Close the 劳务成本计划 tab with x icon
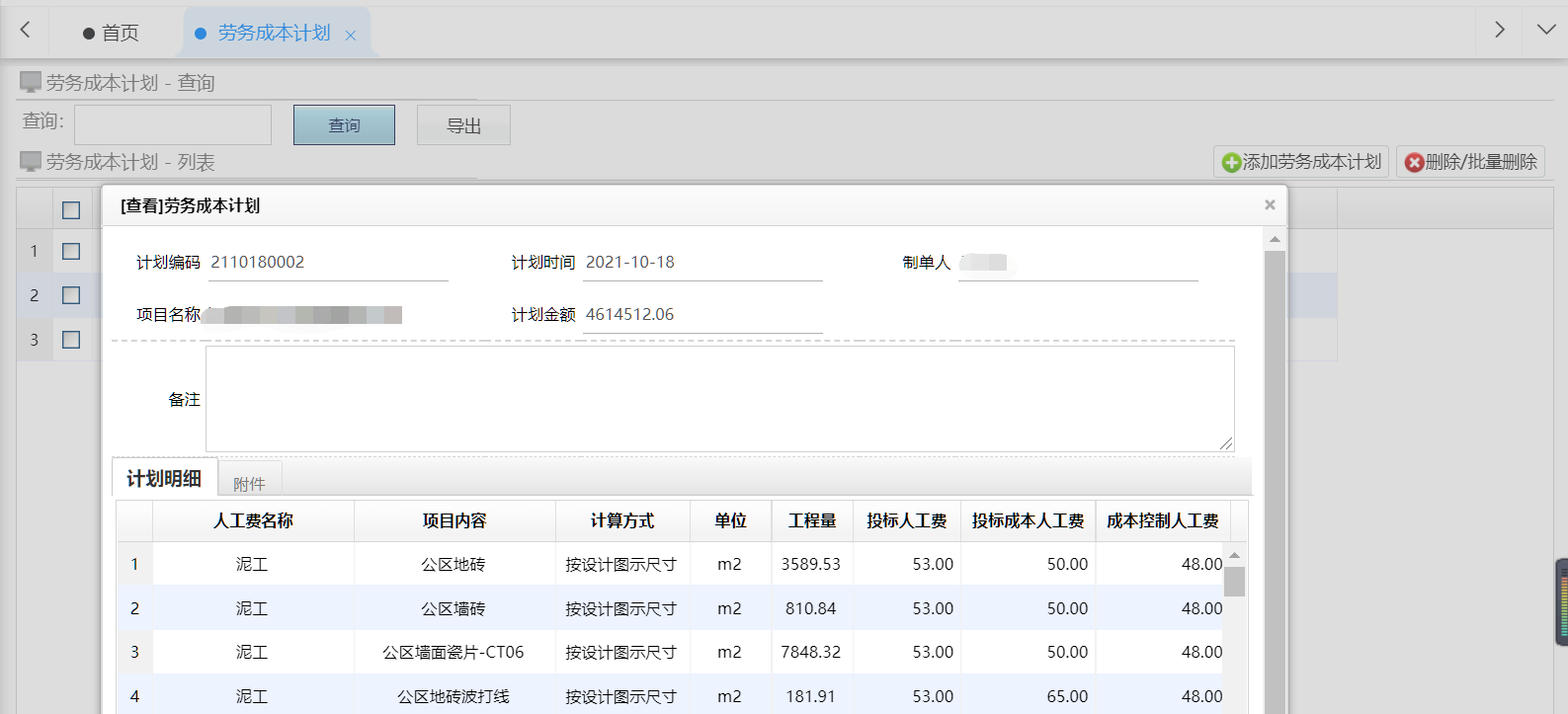Image resolution: width=1568 pixels, height=714 pixels. pyautogui.click(x=351, y=36)
